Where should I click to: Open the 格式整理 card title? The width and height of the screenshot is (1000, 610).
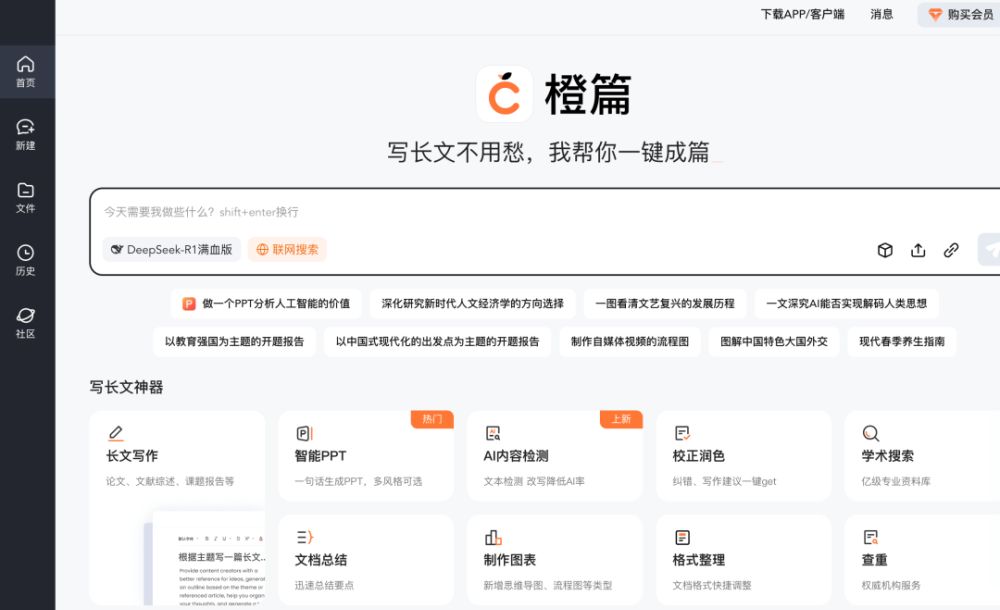(698, 560)
